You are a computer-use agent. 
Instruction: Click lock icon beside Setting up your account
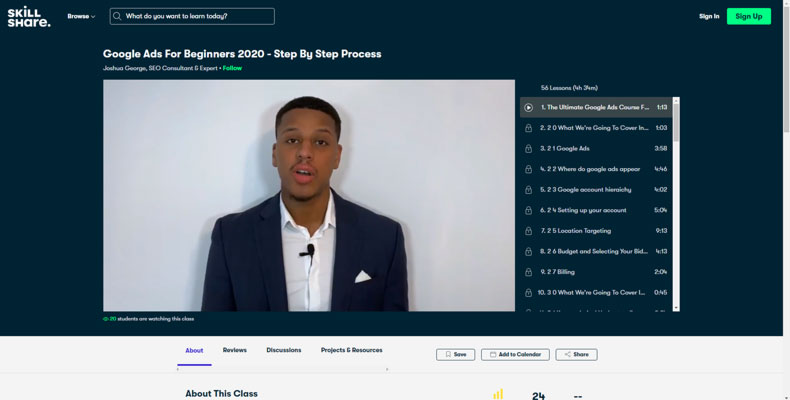point(529,210)
